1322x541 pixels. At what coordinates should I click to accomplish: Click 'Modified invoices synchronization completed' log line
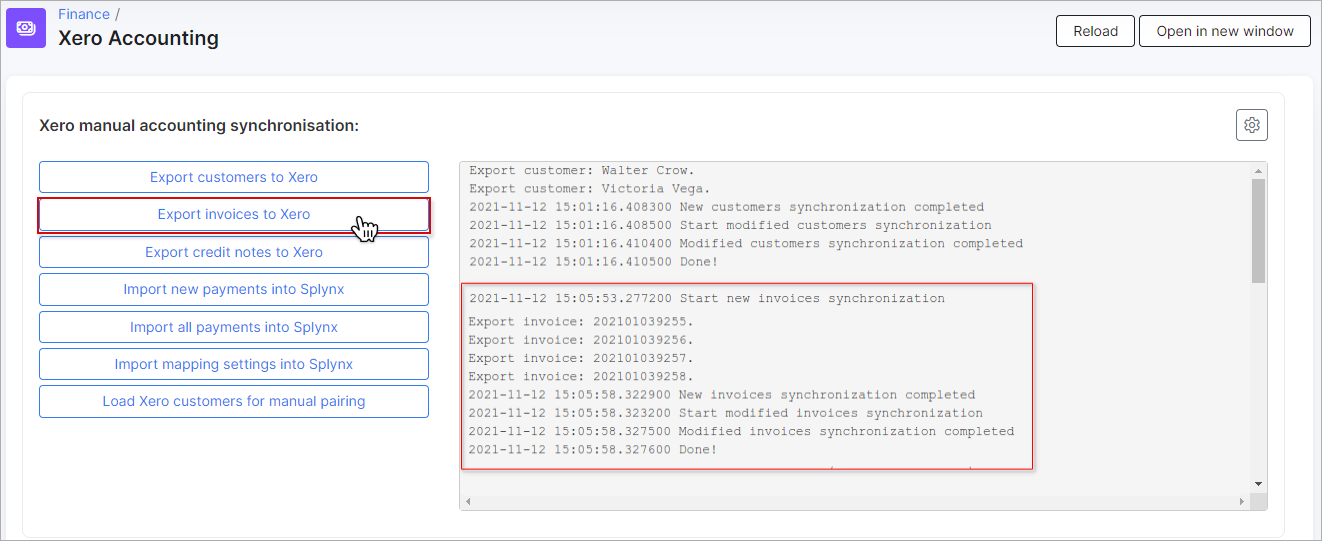tap(741, 431)
